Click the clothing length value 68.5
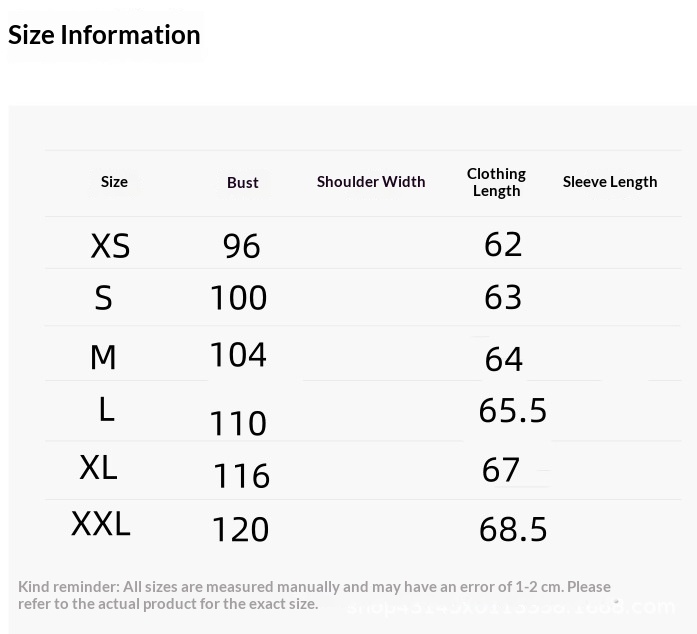The height and width of the screenshot is (634, 697). pos(513,529)
